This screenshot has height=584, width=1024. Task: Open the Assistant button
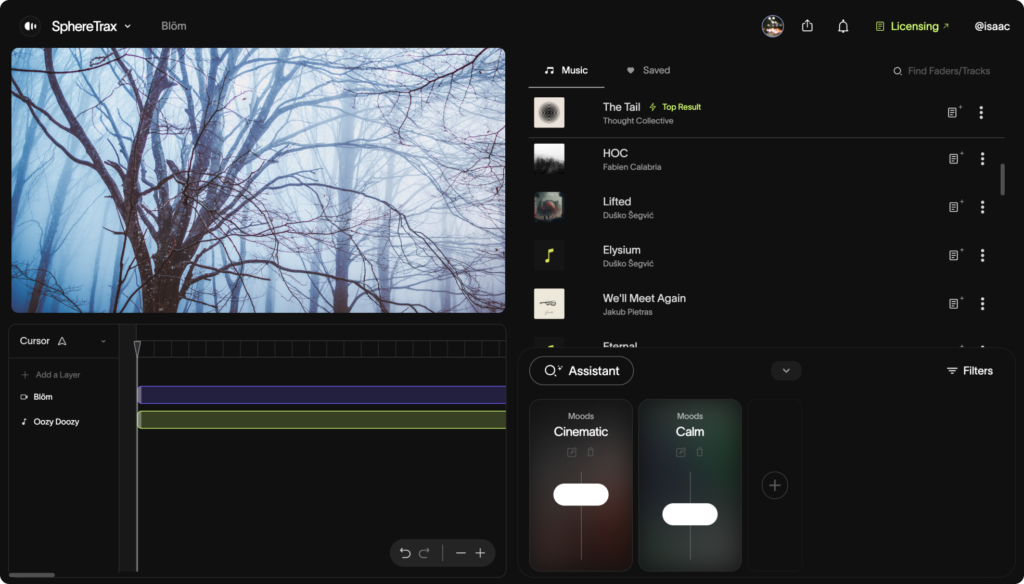tap(581, 370)
